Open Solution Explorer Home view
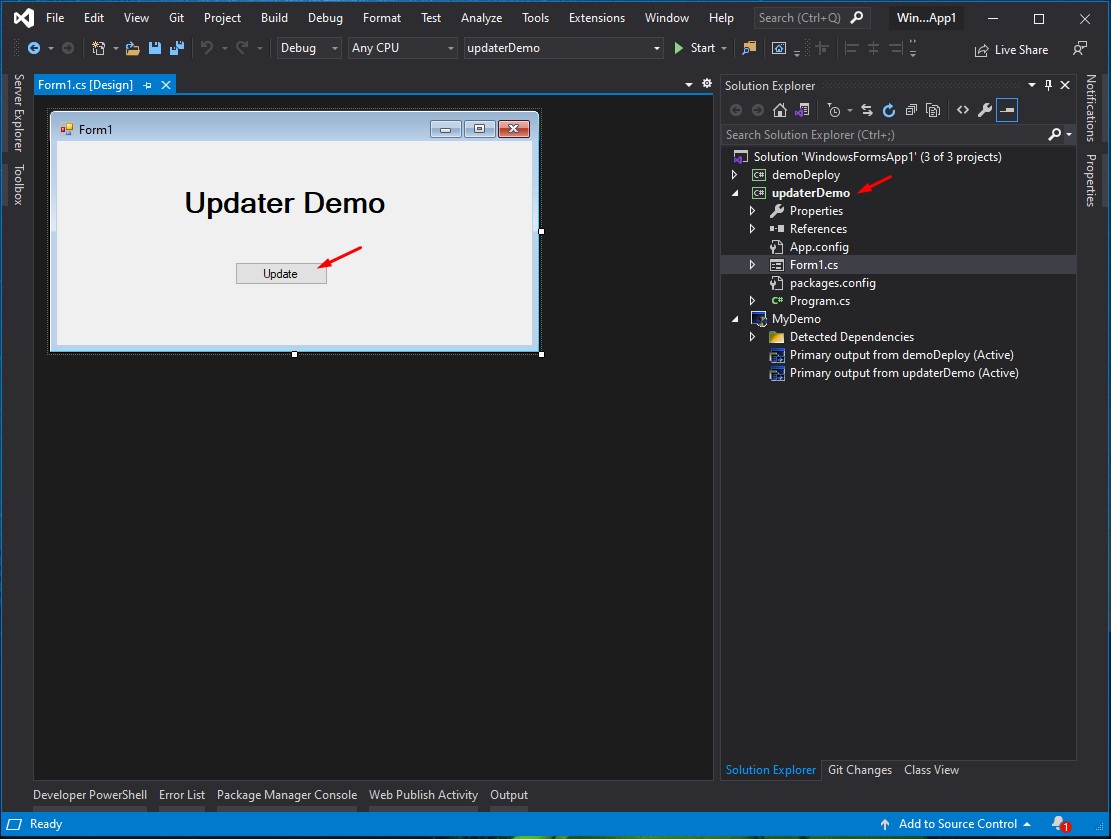The height and width of the screenshot is (839, 1111). point(780,110)
